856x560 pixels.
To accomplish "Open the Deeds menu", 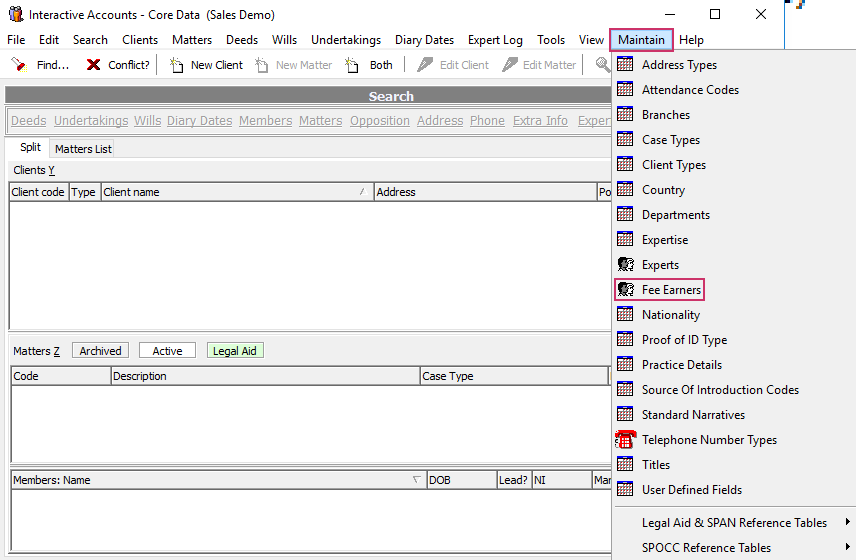I will (242, 40).
